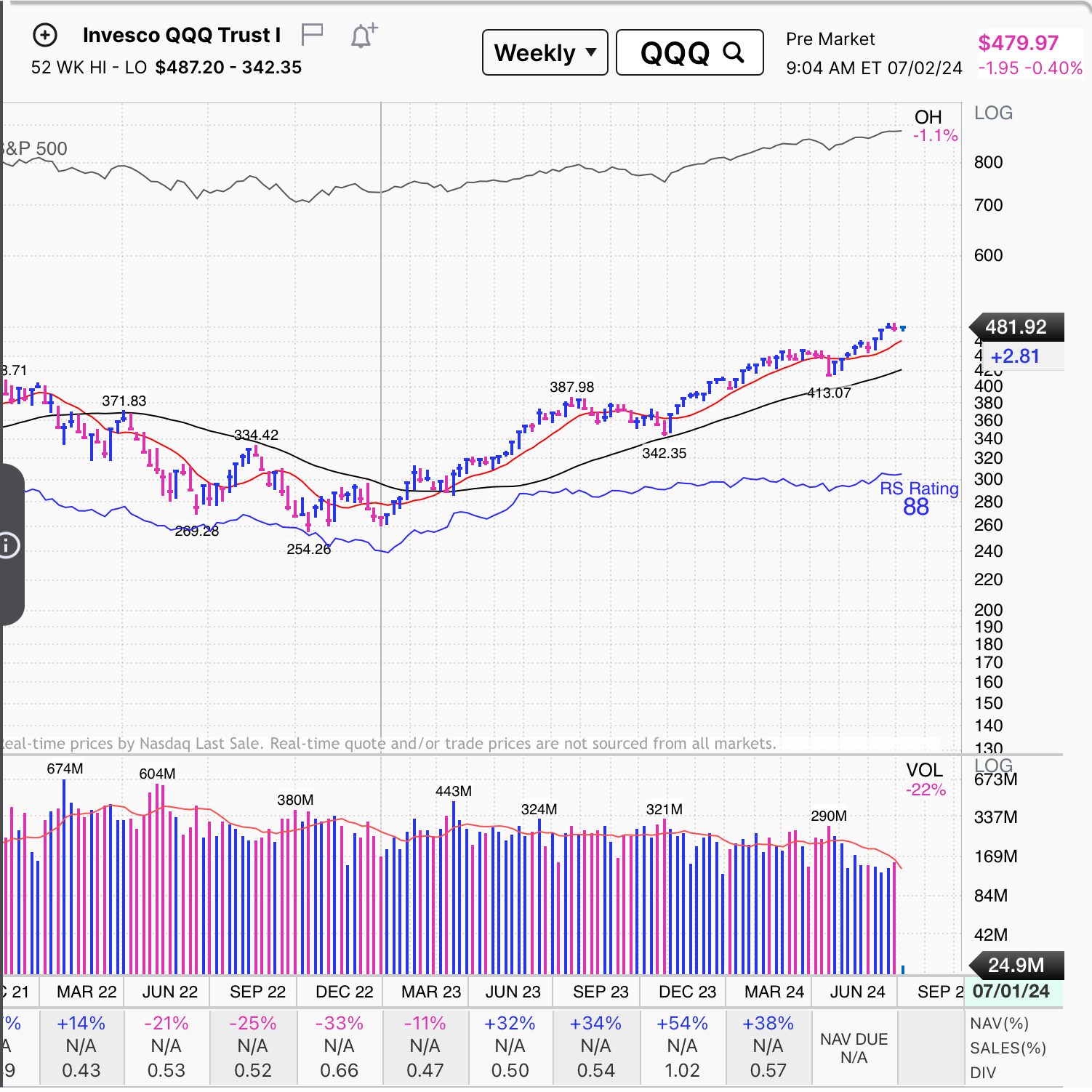Click the -33% NAV value

(x=339, y=1023)
